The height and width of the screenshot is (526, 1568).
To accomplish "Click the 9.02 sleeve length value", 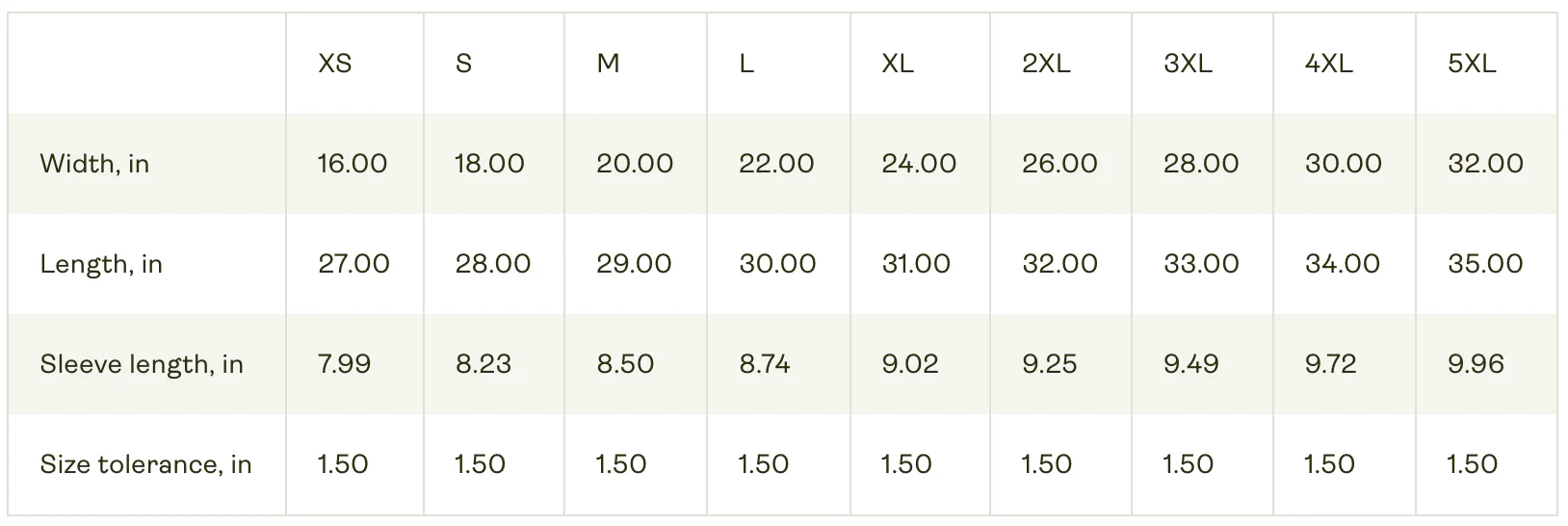I will [909, 364].
